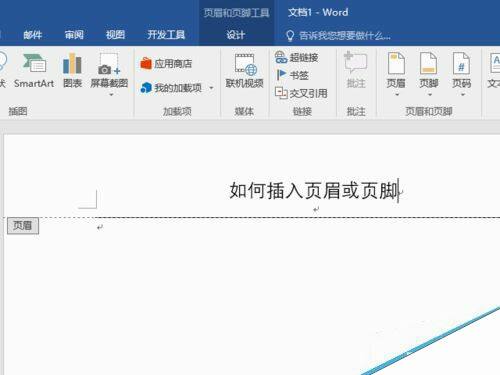Viewport: 500px width, 375px height.
Task: Go to the 设计 design tab
Action: 236,35
